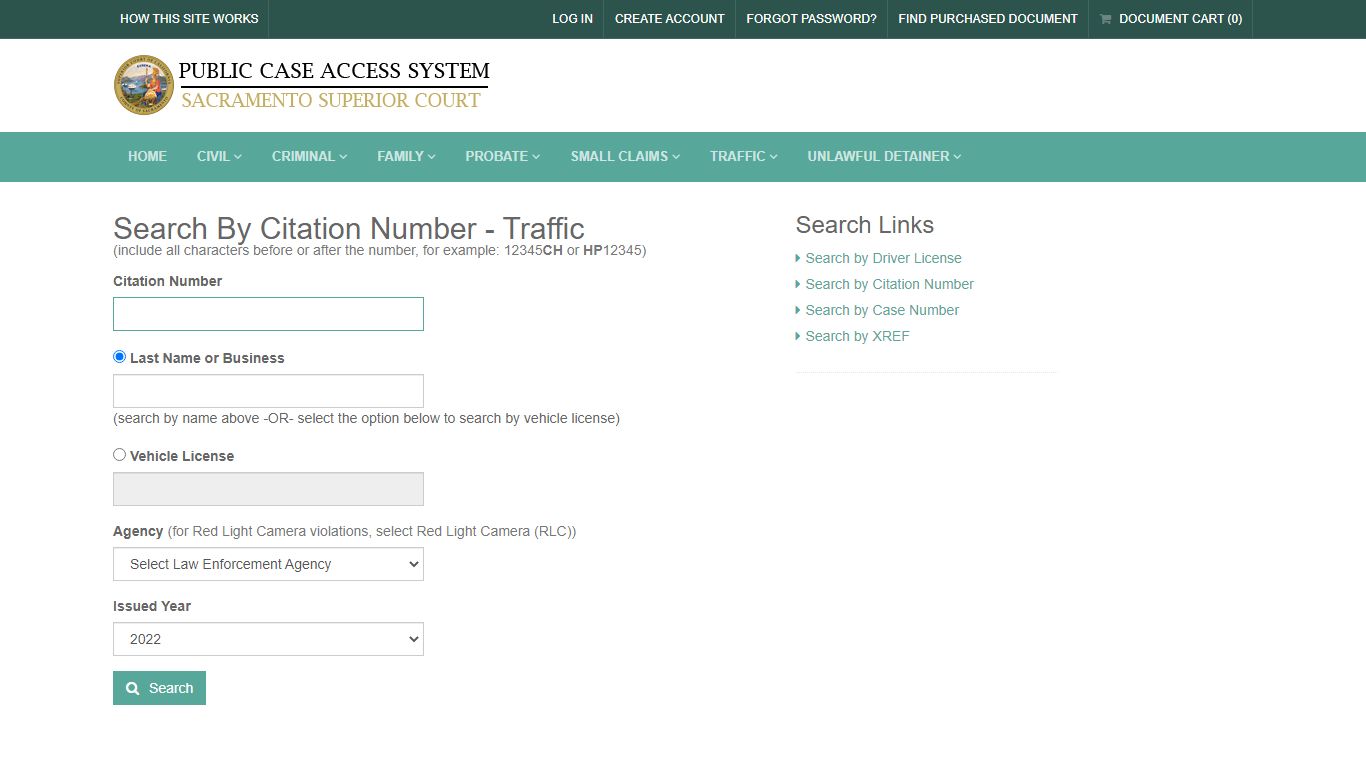Open How This Site Works page
This screenshot has width=1366, height=768.
pos(189,19)
